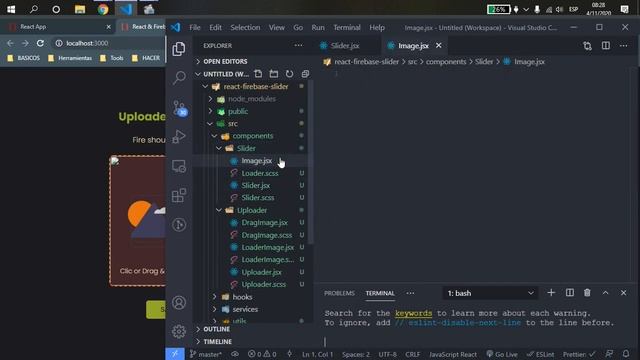Open Remote Explorer view
Image resolution: width=640 pixels, height=360 pixels.
[179, 166]
